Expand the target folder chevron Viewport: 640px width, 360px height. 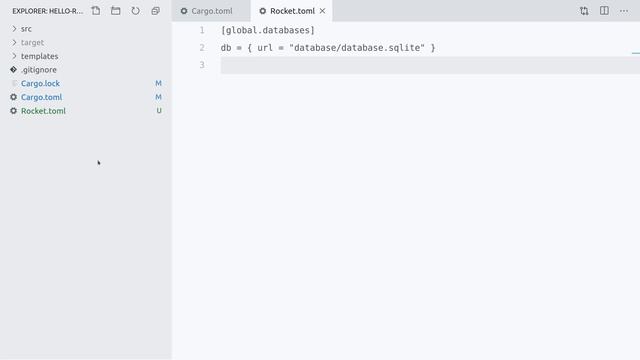[14, 42]
